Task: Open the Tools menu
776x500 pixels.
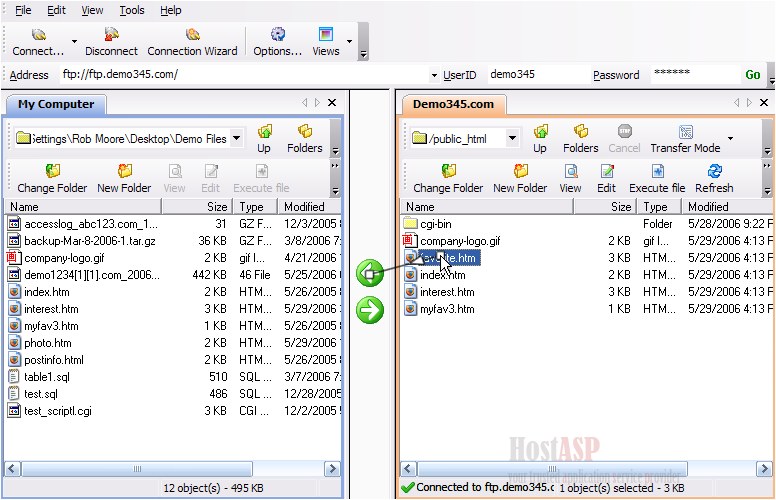Action: 131,10
